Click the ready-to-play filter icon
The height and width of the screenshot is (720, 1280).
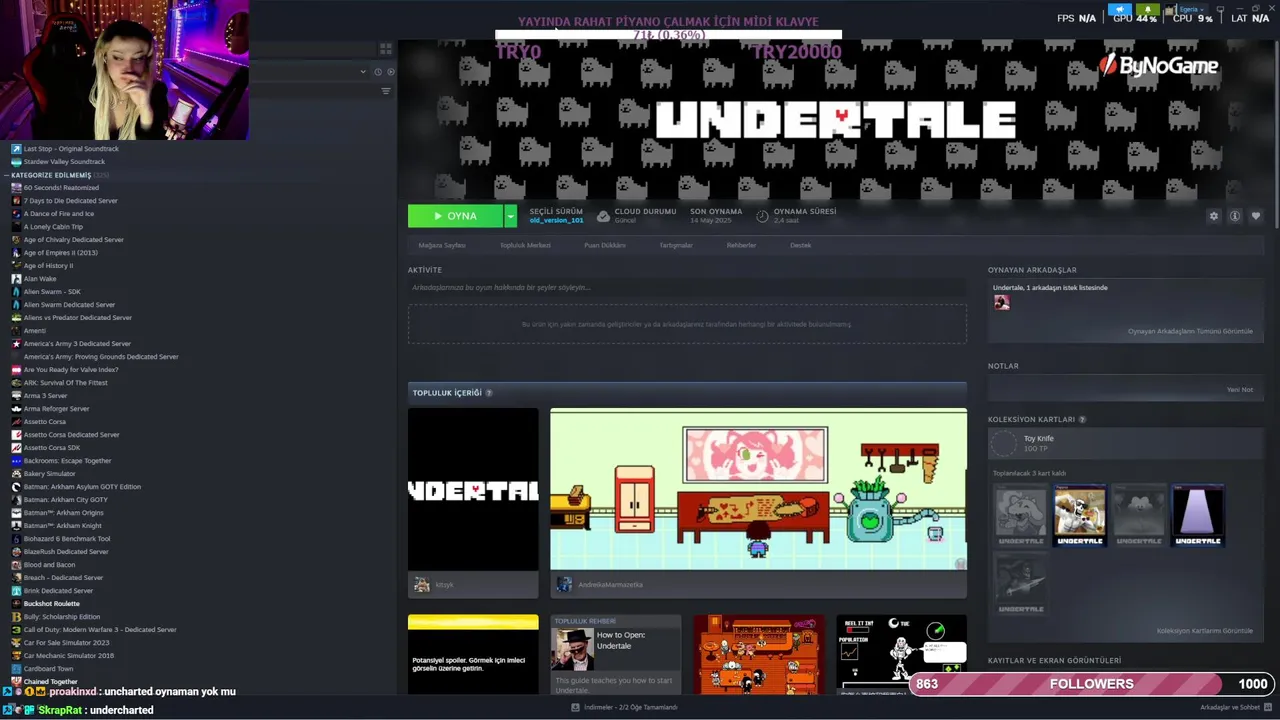(x=391, y=72)
